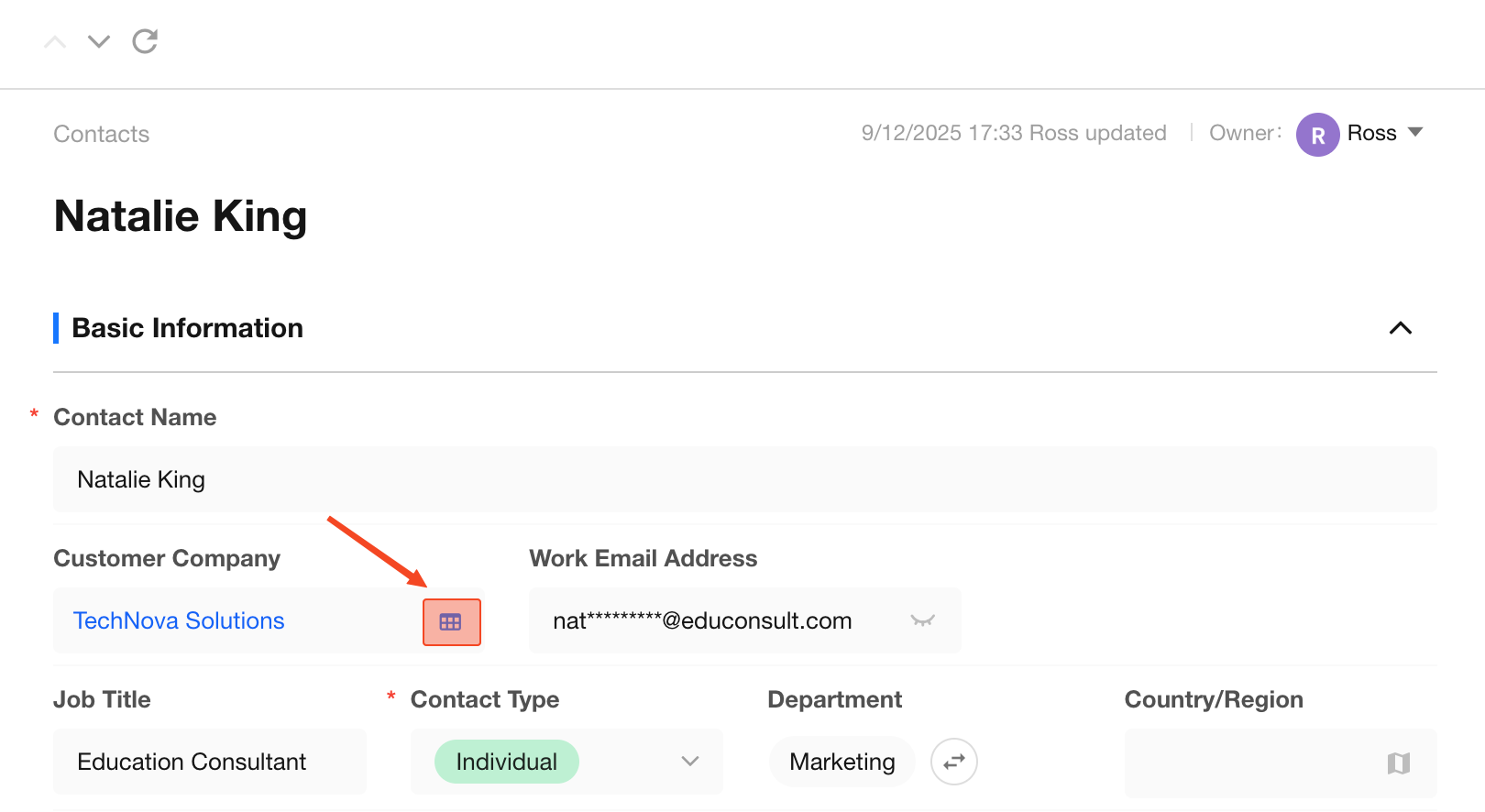Open the owner Ross dropdown arrow
1485x812 pixels.
point(1415,132)
